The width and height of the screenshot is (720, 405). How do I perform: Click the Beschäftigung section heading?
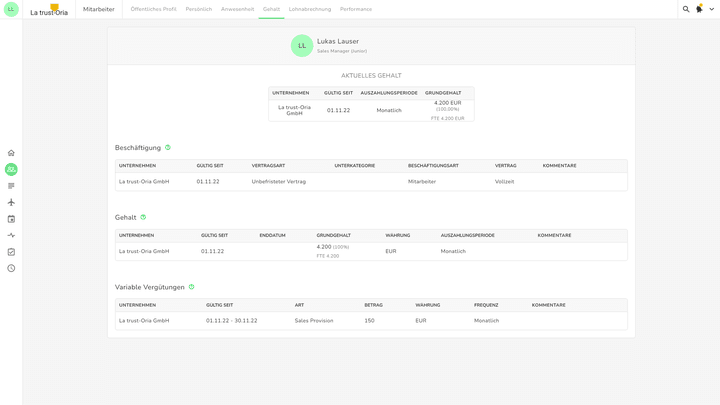click(138, 148)
